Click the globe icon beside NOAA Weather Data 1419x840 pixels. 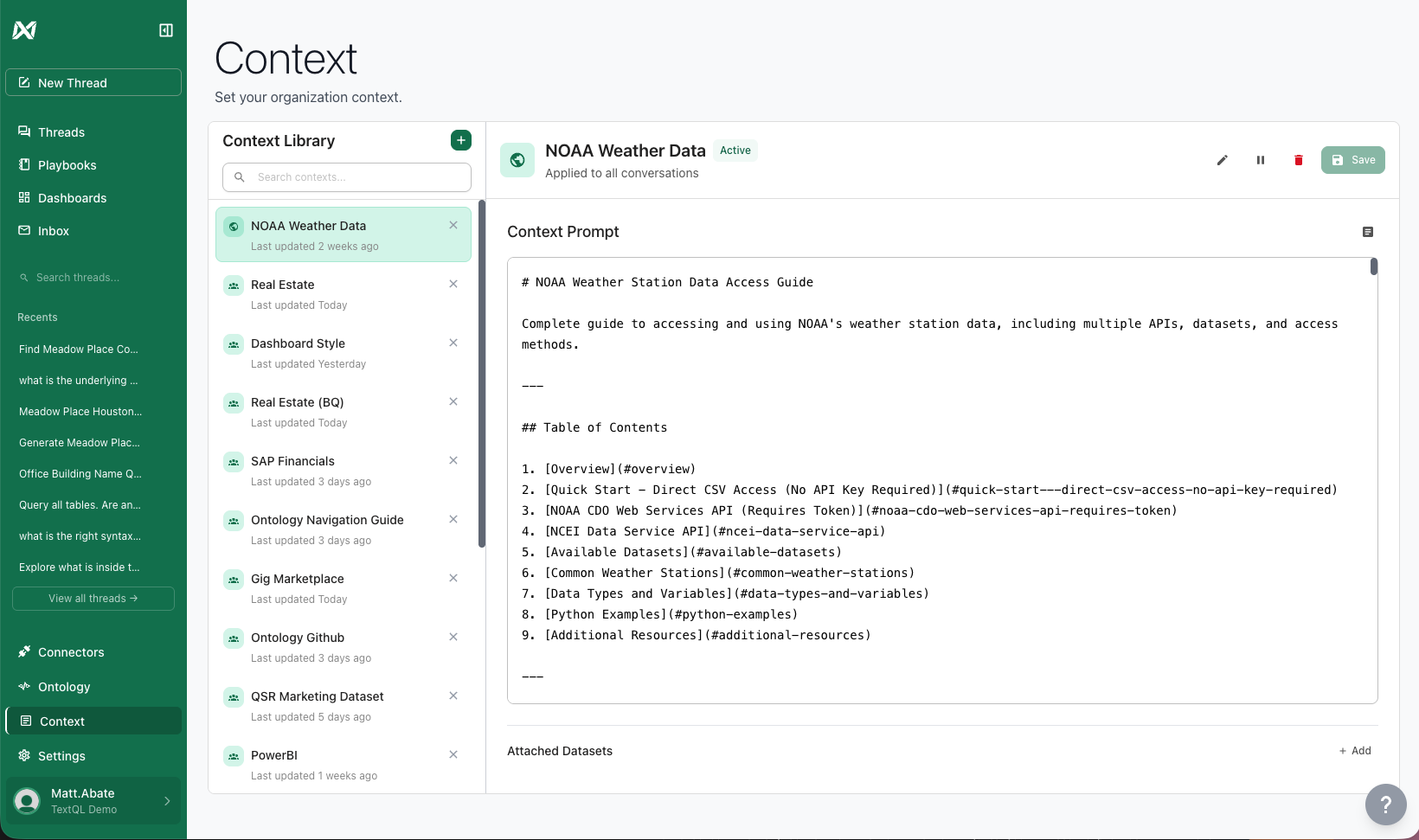[517, 160]
